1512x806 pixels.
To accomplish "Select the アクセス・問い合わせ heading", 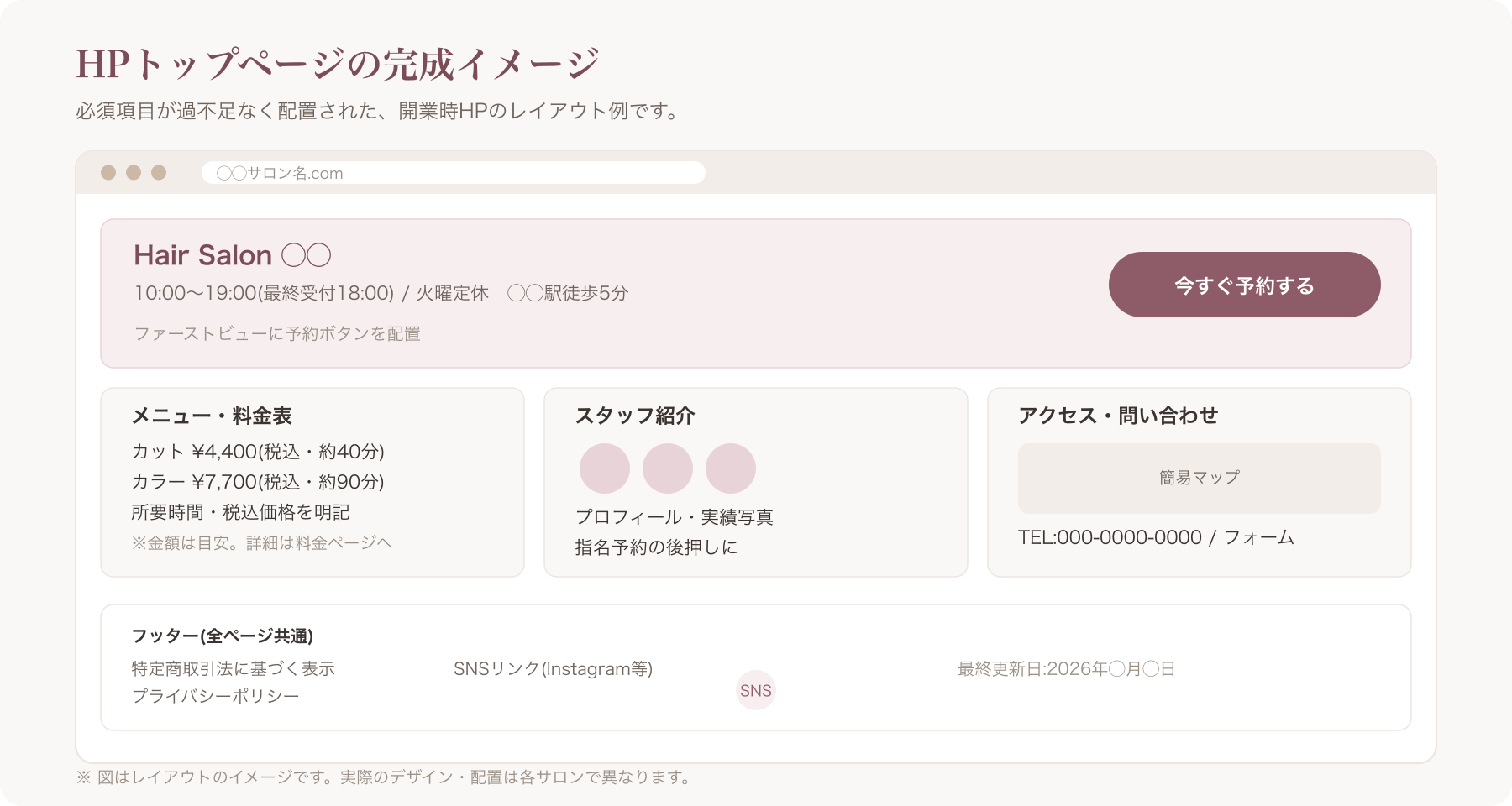I will tap(1118, 416).
